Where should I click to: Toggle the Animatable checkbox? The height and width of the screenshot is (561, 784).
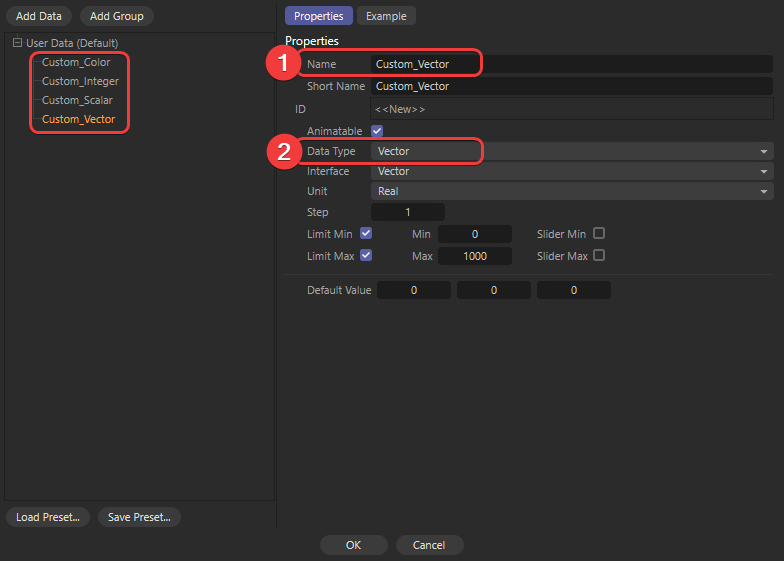(377, 131)
